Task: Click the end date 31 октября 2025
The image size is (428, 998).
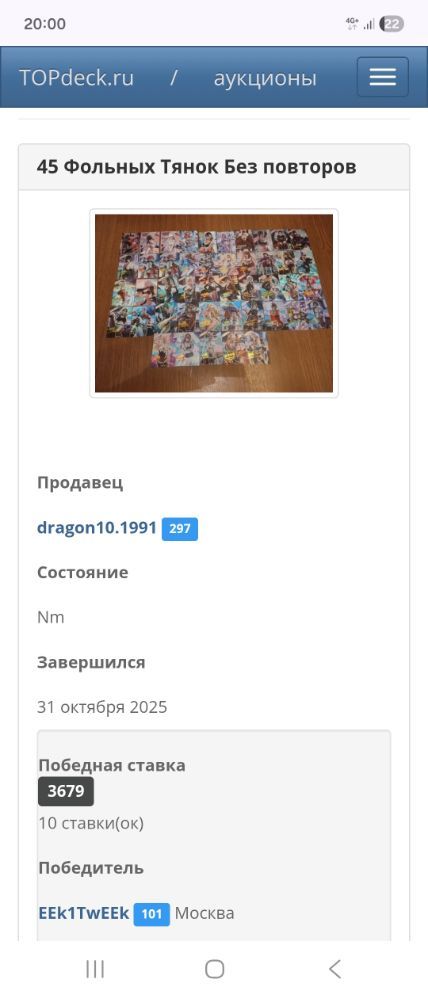Action: pyautogui.click(x=102, y=707)
